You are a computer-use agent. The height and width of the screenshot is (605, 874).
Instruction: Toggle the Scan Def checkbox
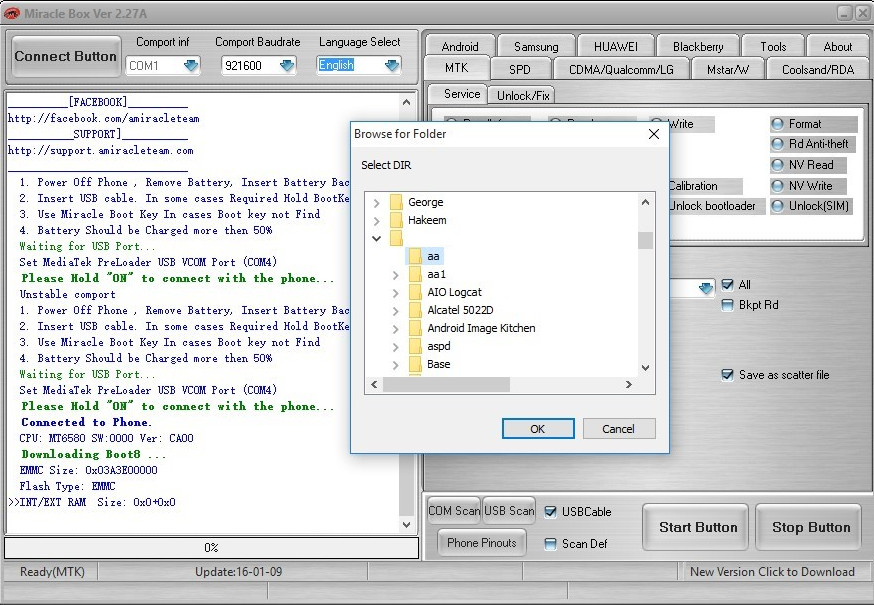coord(550,544)
